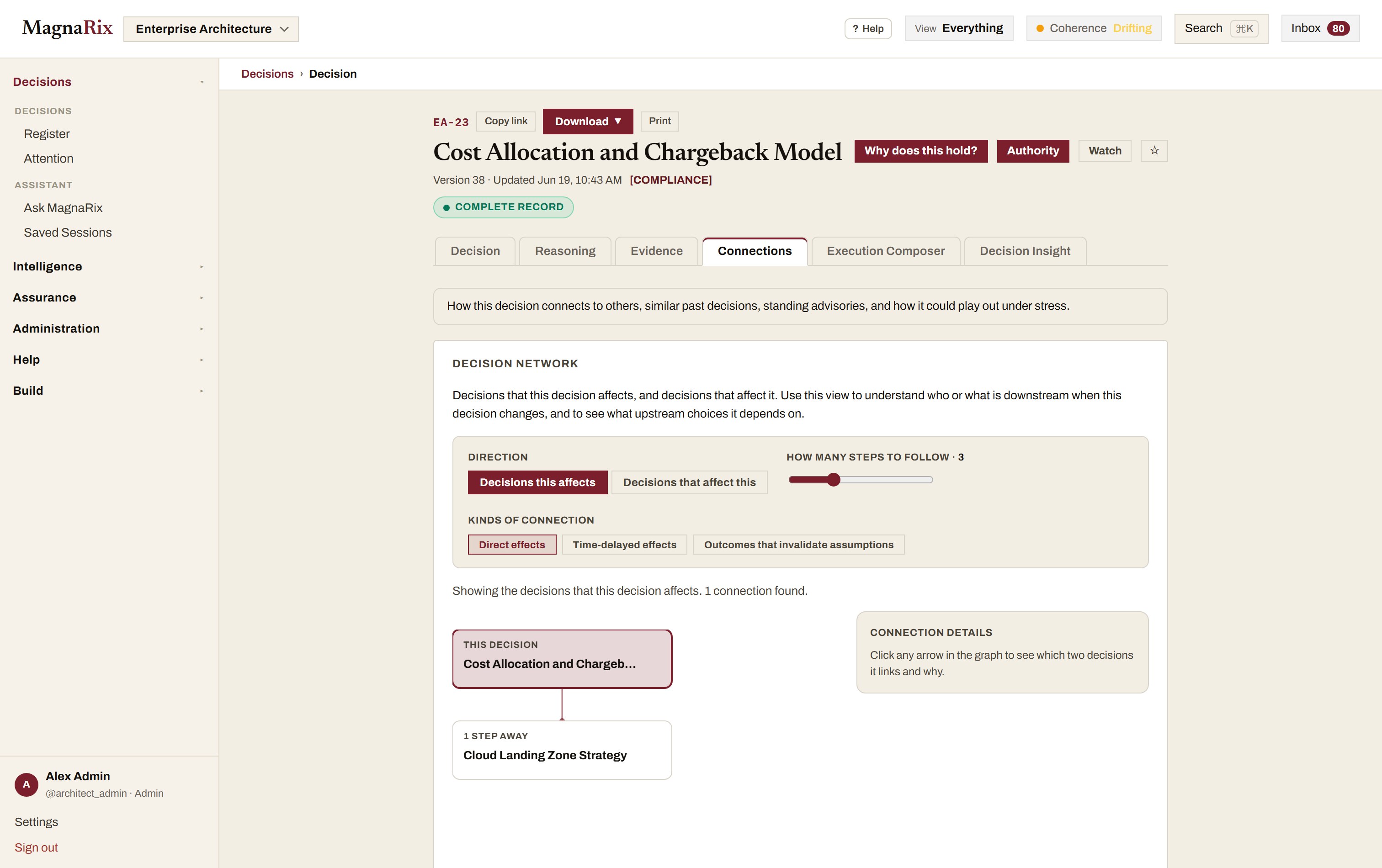1382x868 pixels.
Task: Select Decisions that affect this direction
Action: coord(689,482)
